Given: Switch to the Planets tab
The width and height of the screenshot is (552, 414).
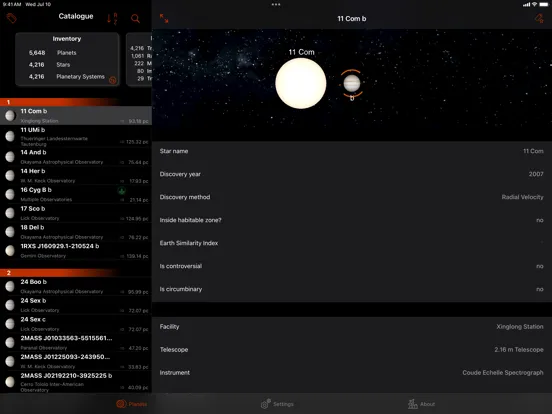Looking at the screenshot, I should pyautogui.click(x=132, y=404).
